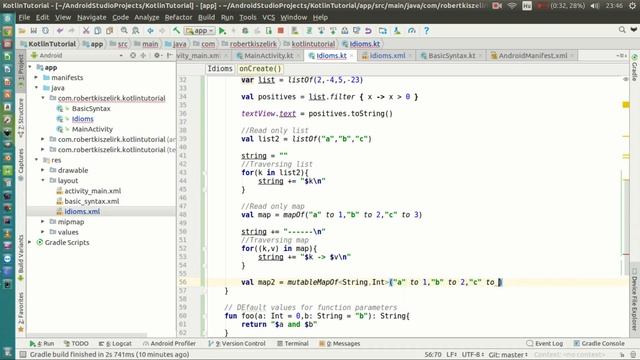Image resolution: width=640 pixels, height=360 pixels.
Task: Synchronize project using the toolbar refresh icon
Action: (x=45, y=31)
